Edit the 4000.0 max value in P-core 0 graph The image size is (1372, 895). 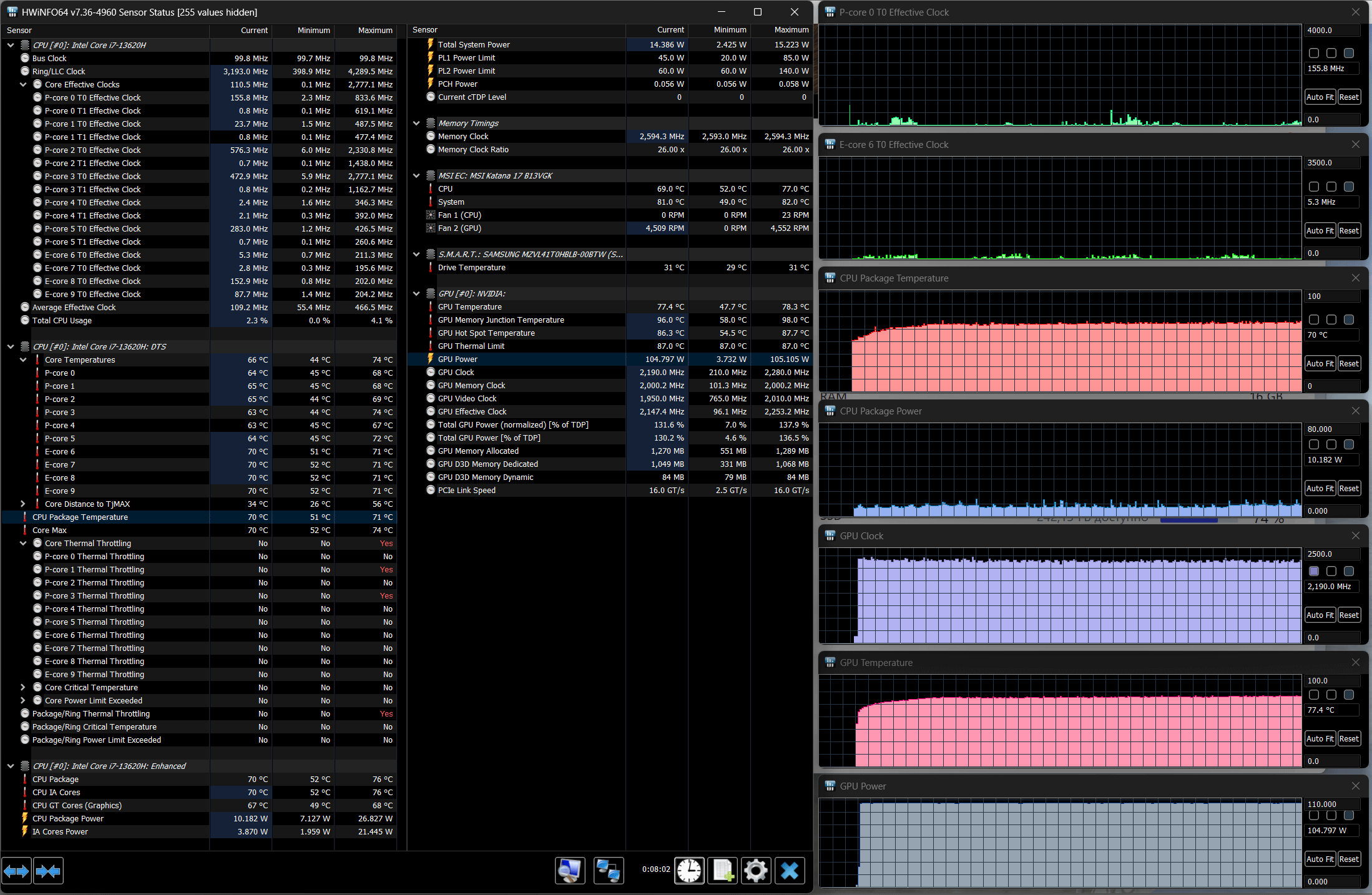tap(1331, 31)
